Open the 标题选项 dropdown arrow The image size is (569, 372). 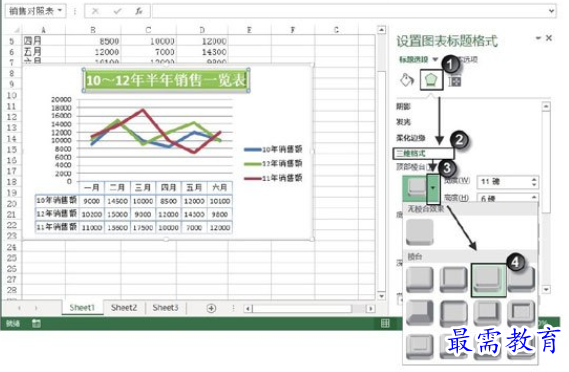coord(435,60)
